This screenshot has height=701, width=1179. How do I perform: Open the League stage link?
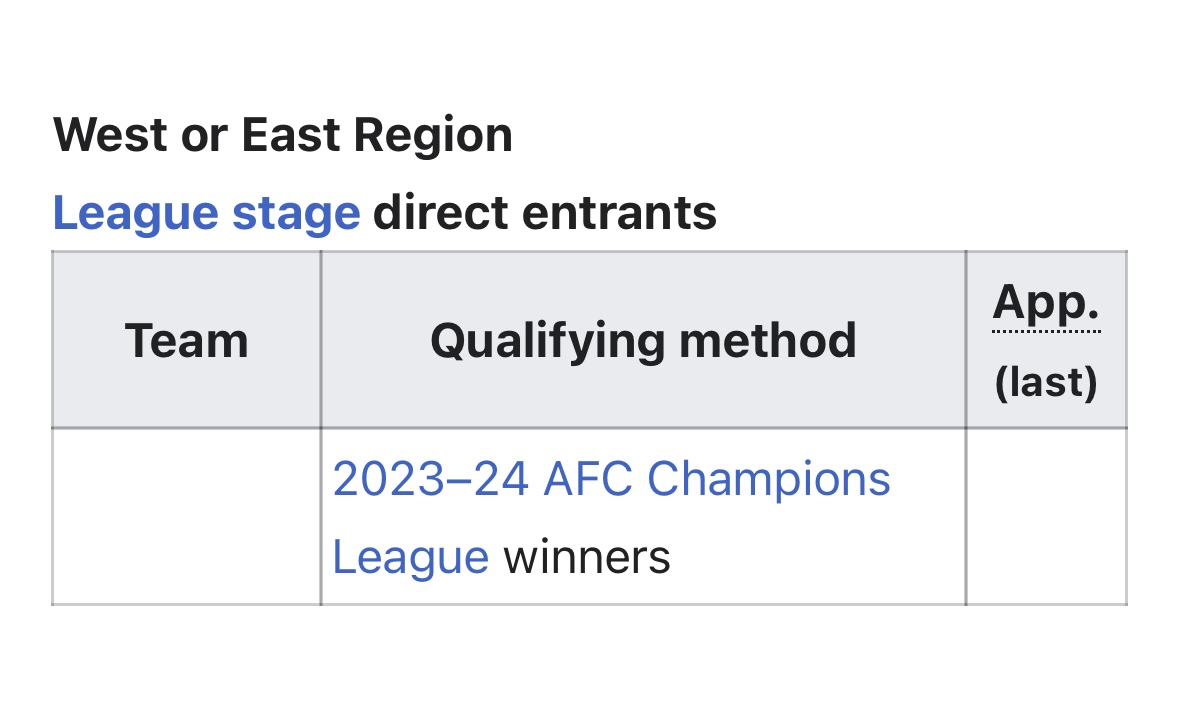[x=205, y=213]
